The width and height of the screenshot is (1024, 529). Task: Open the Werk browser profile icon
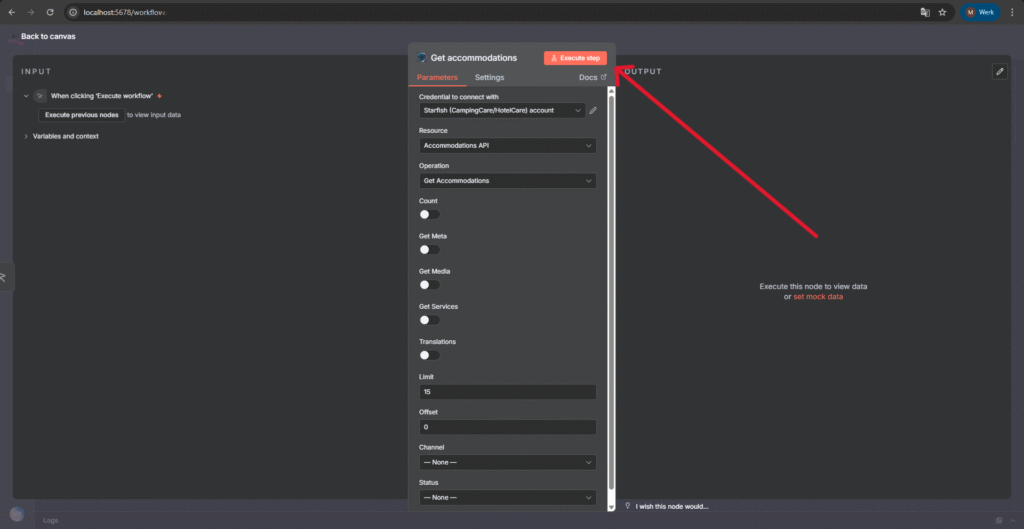[x=980, y=12]
